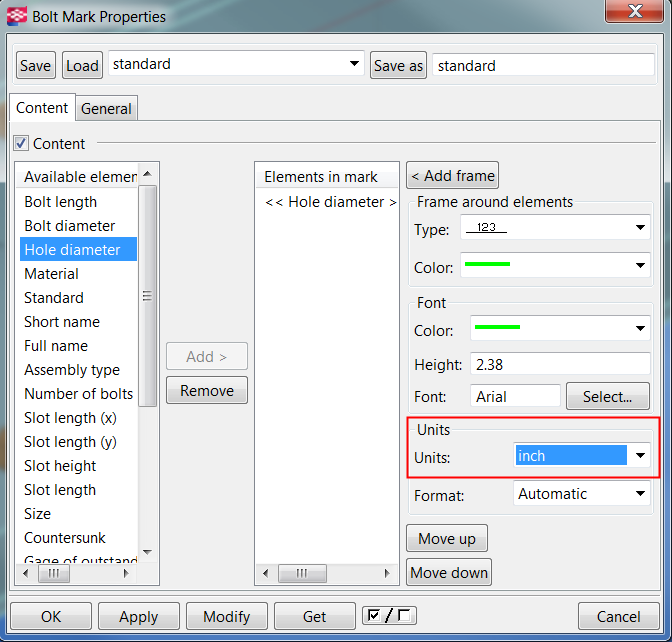Open the frame Type dropdown
Screen dimensions: 672x642
[640, 228]
